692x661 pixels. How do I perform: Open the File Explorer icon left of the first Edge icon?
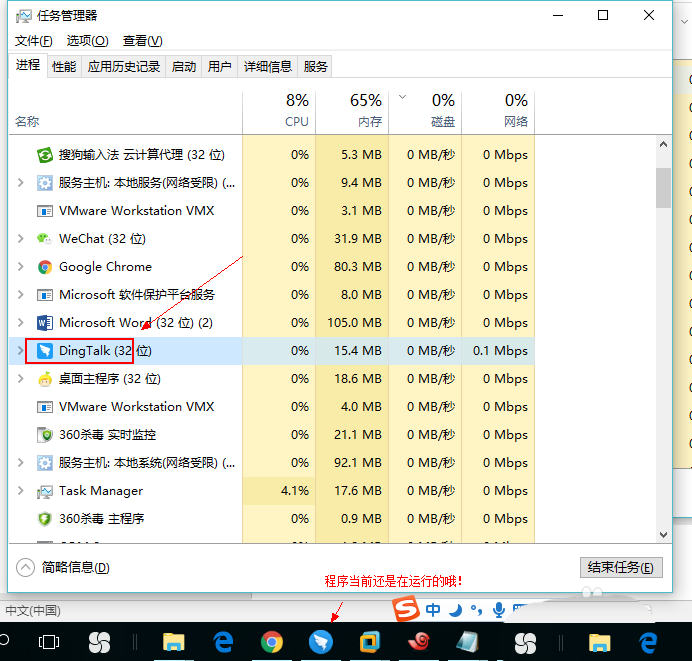tap(173, 642)
